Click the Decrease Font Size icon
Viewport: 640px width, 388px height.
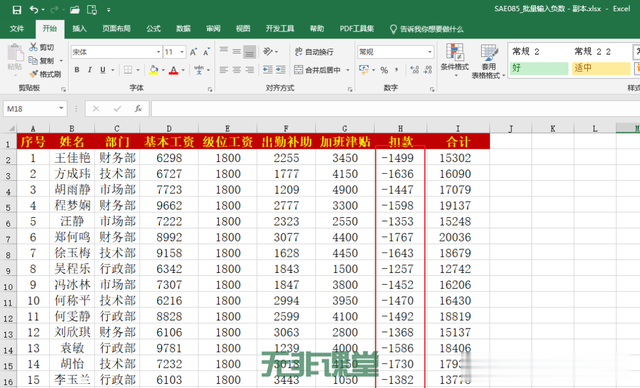206,52
